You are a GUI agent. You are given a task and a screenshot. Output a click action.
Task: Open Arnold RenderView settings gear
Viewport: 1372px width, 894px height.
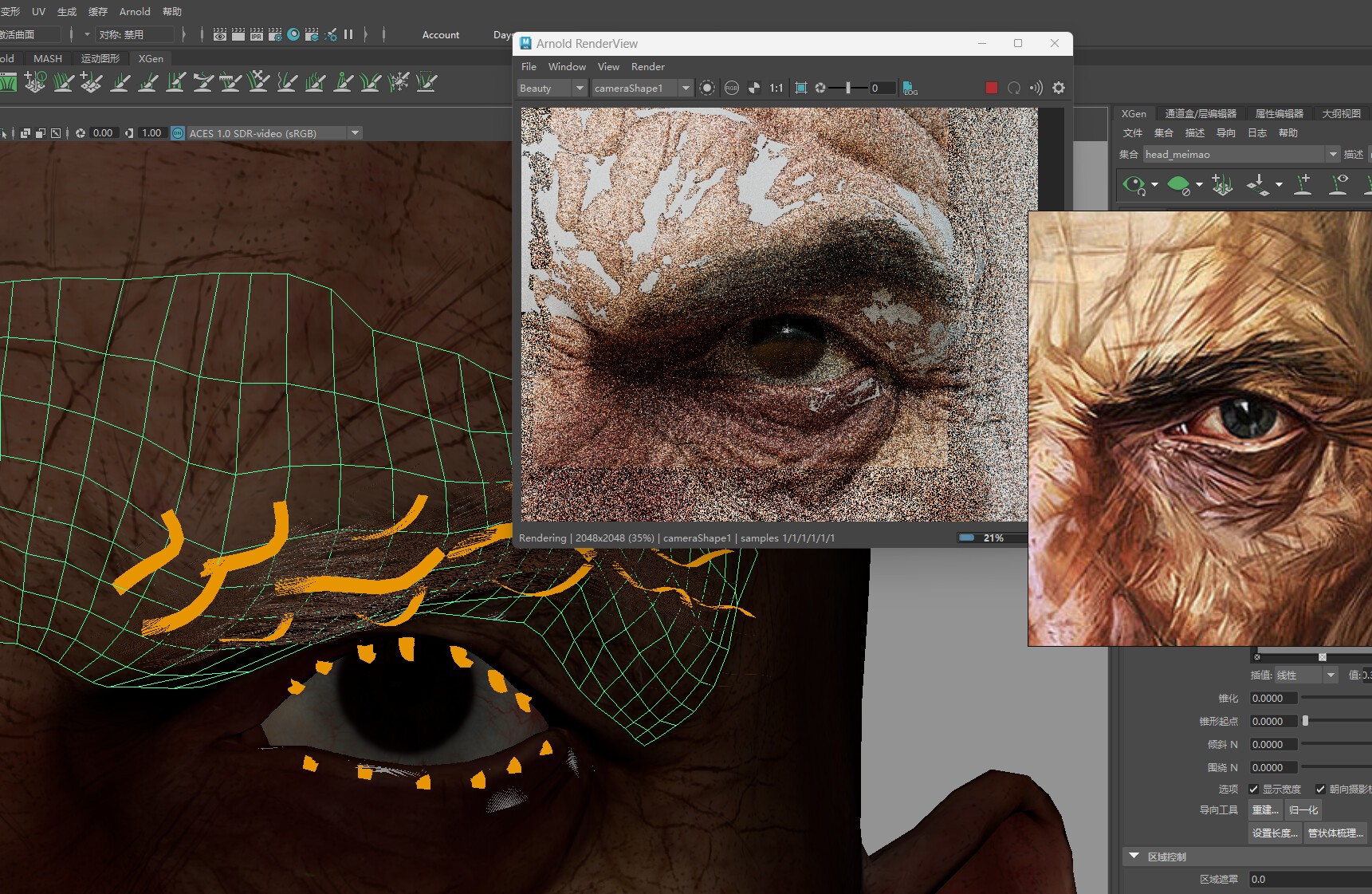click(1059, 88)
